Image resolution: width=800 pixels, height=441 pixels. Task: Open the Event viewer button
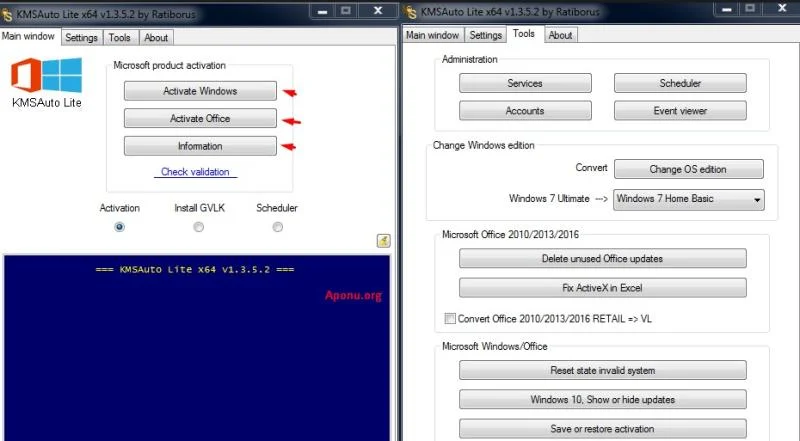click(x=680, y=111)
